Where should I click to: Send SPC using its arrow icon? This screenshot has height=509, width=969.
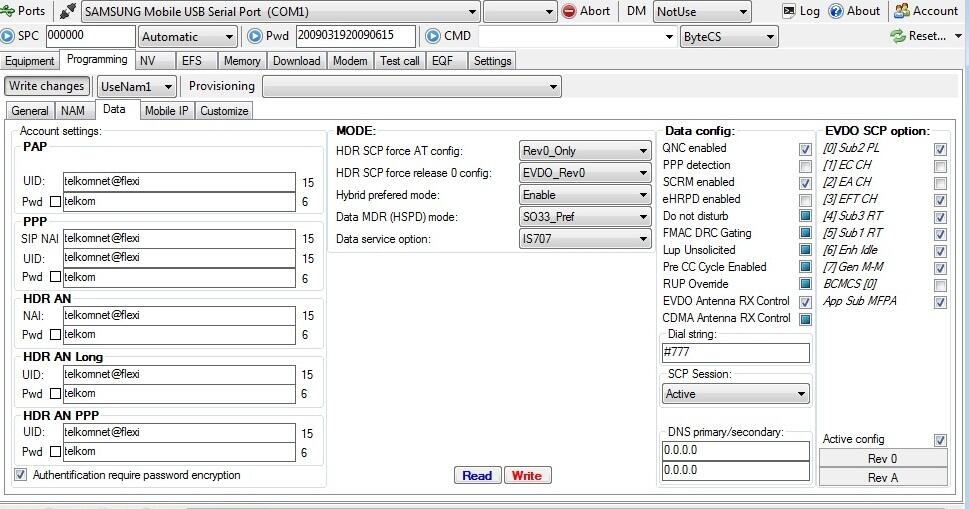[8, 36]
